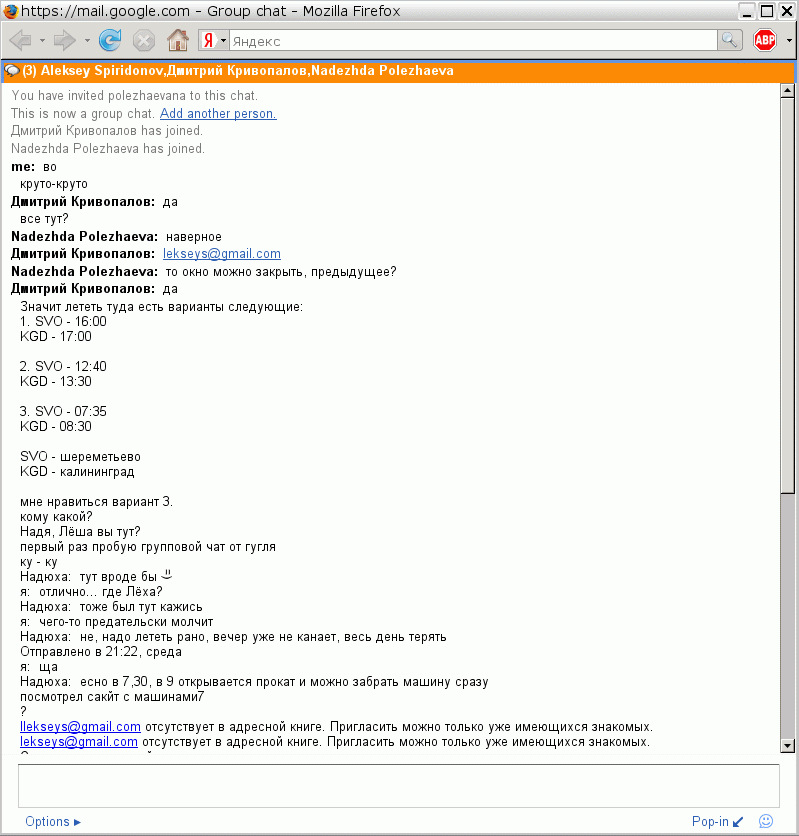
Task: Click the Stop loading button
Action: 143,40
